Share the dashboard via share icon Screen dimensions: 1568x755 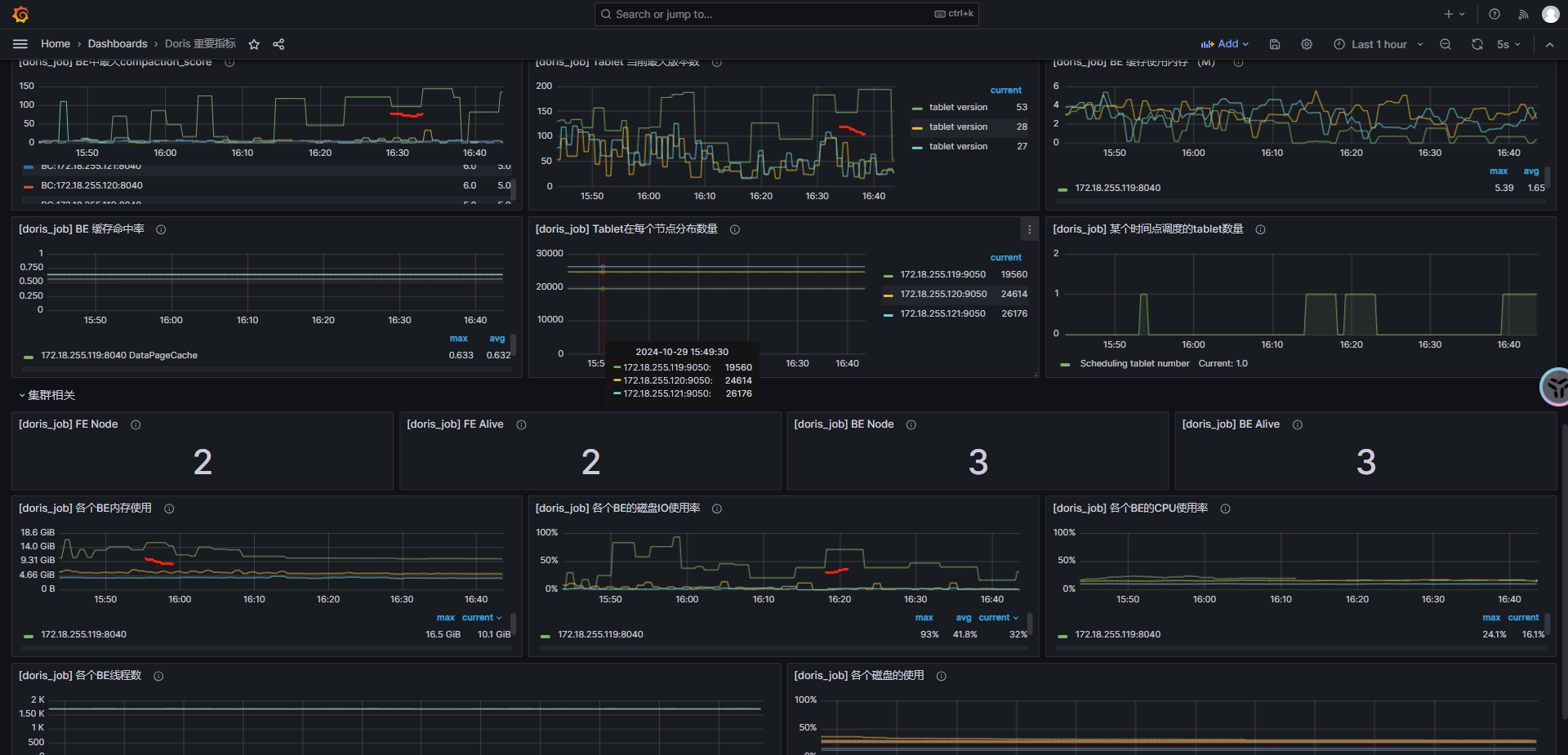coord(278,44)
